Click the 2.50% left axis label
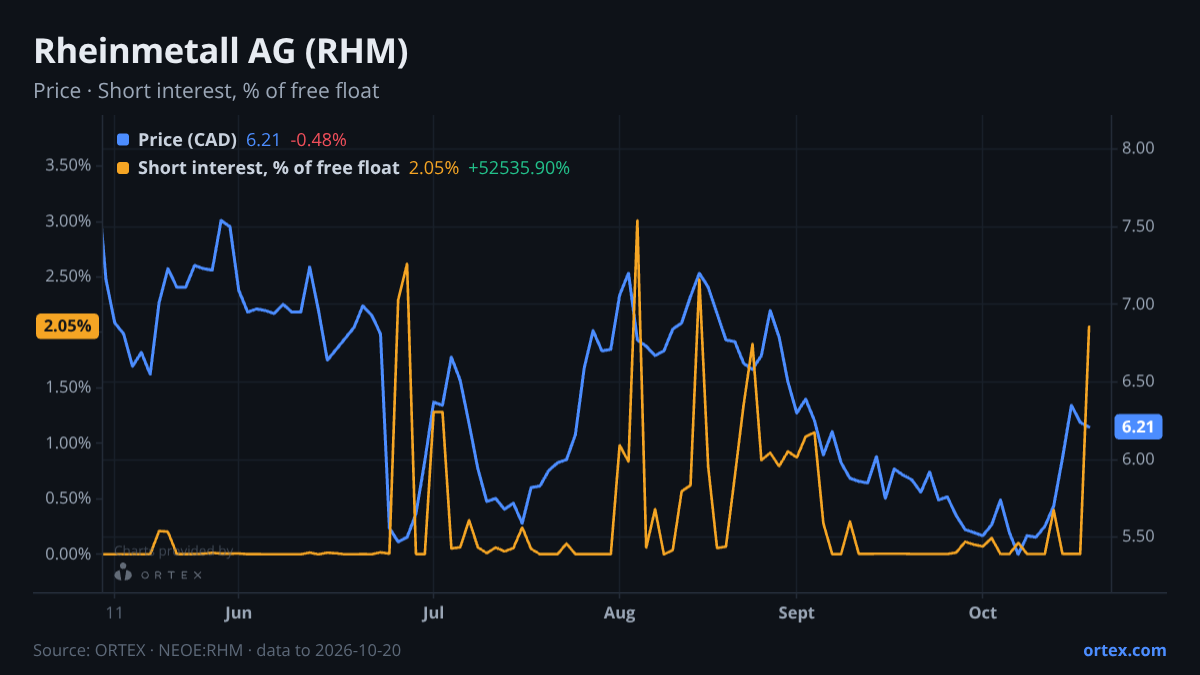 [68, 276]
